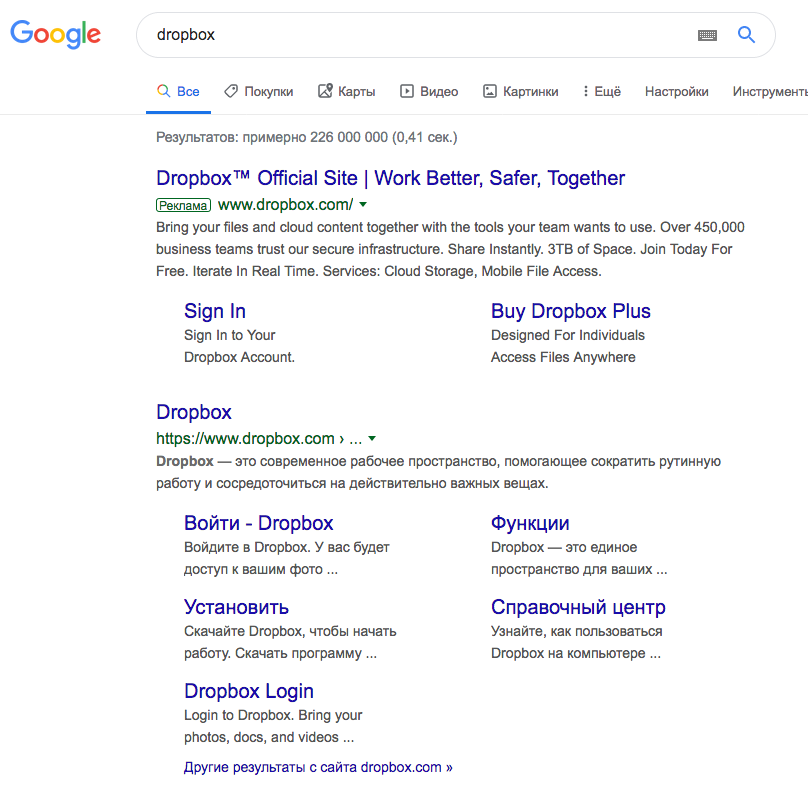808x795 pixels.
Task: Switch to the Карты tab
Action: pos(346,91)
